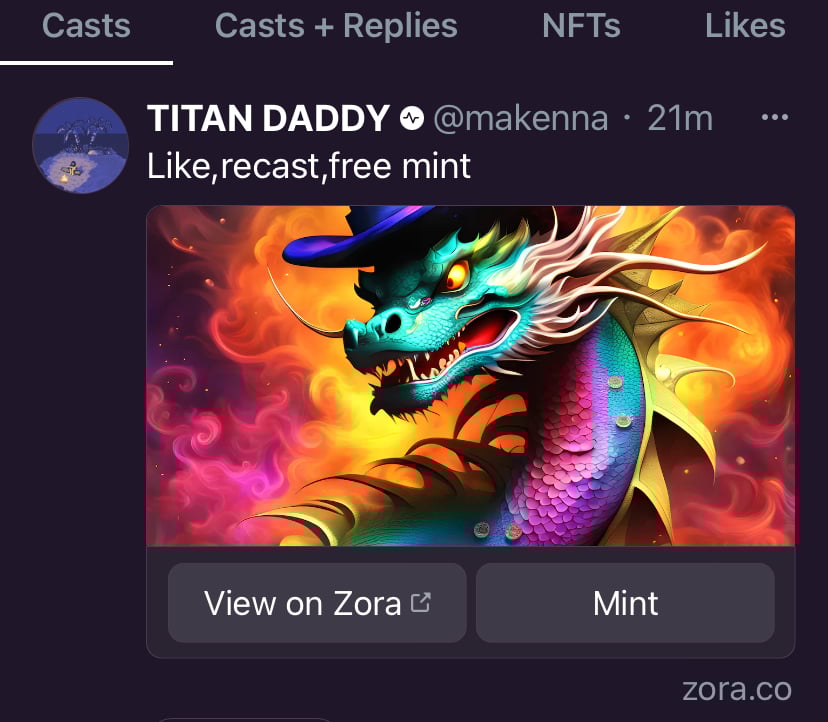Viewport: 828px width, 722px height.
Task: Click the verified badge beside TITAN DADDY
Action: coord(412,118)
